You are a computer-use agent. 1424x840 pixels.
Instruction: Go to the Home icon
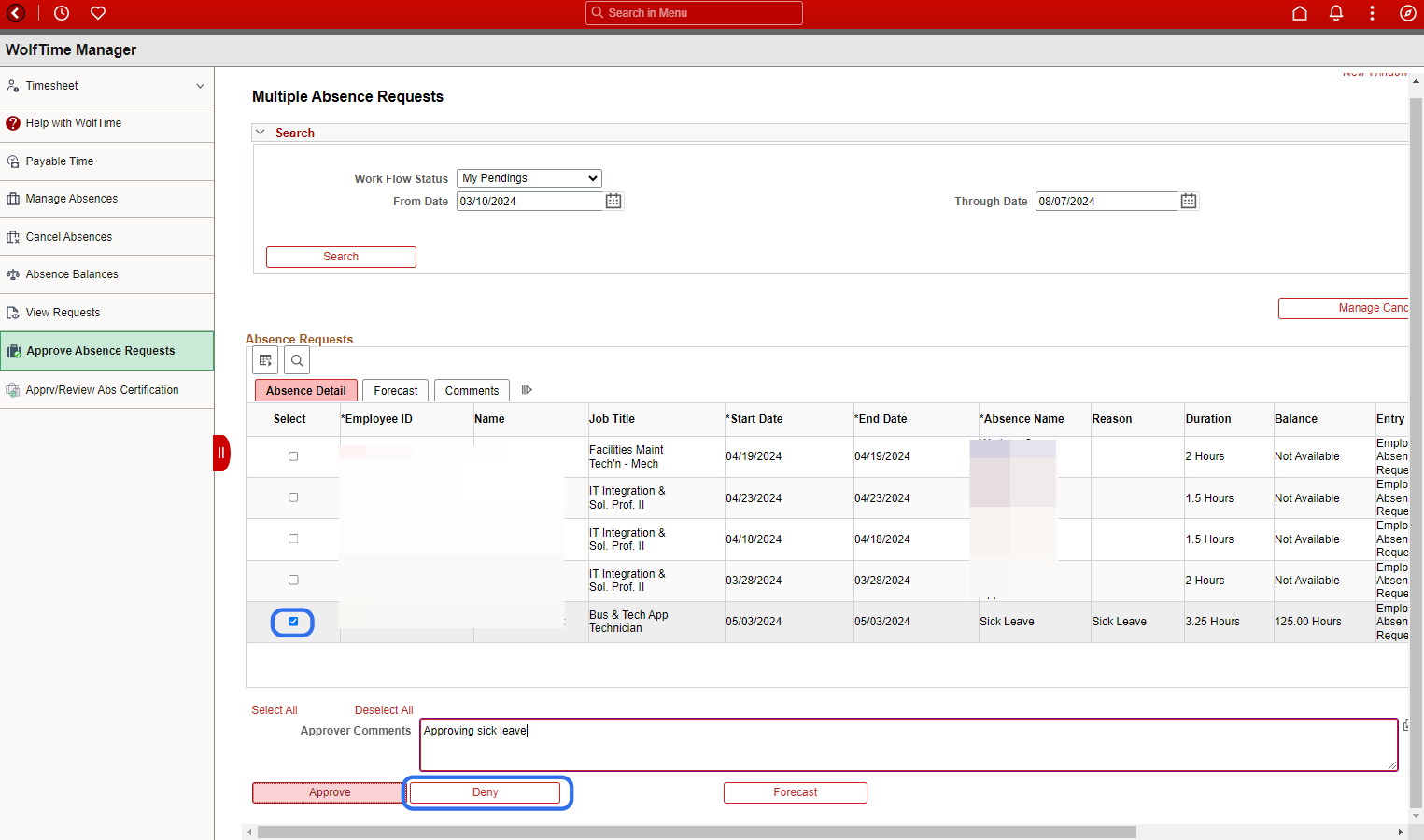click(x=1300, y=13)
